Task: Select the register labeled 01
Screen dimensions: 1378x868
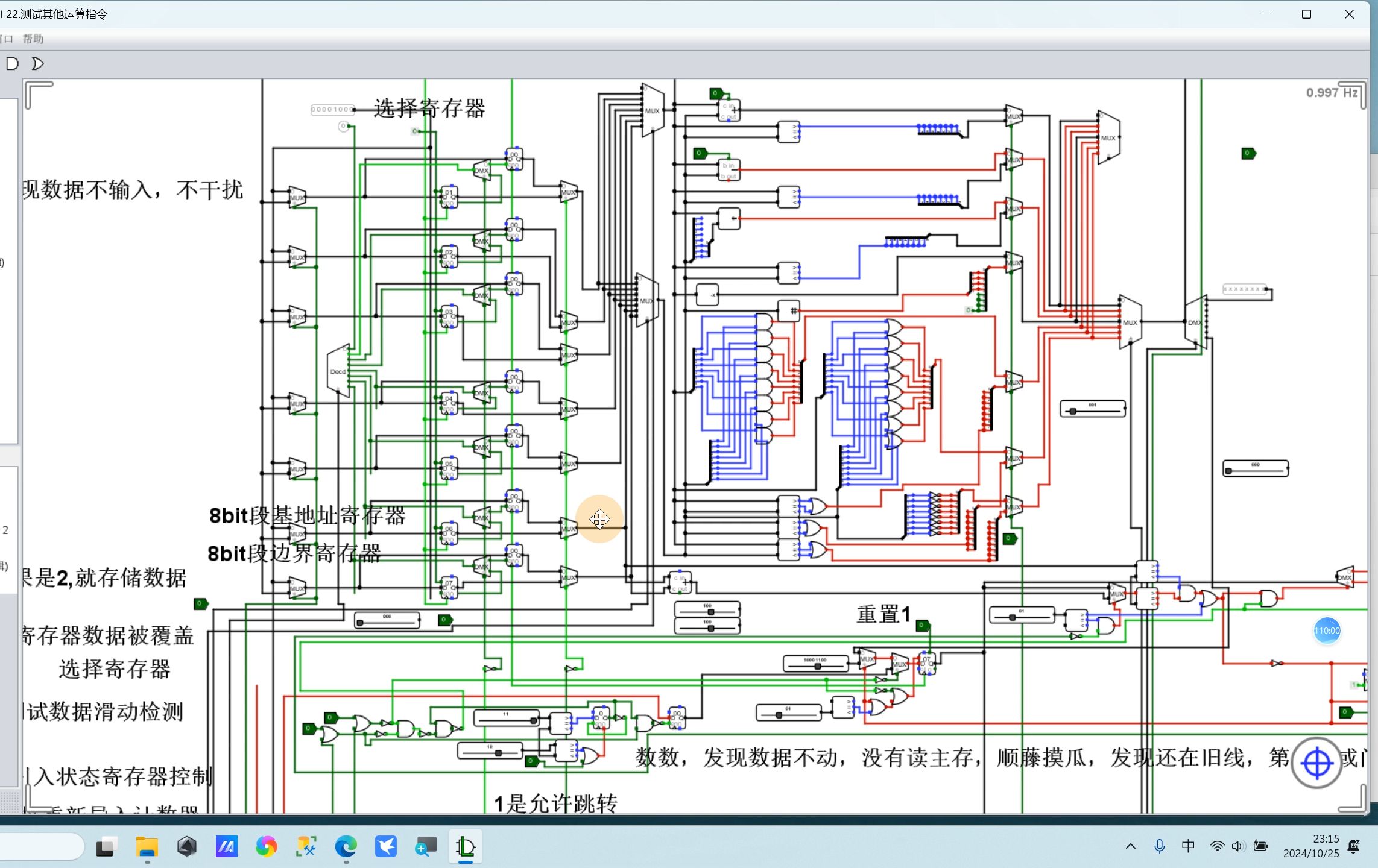Action: click(449, 197)
